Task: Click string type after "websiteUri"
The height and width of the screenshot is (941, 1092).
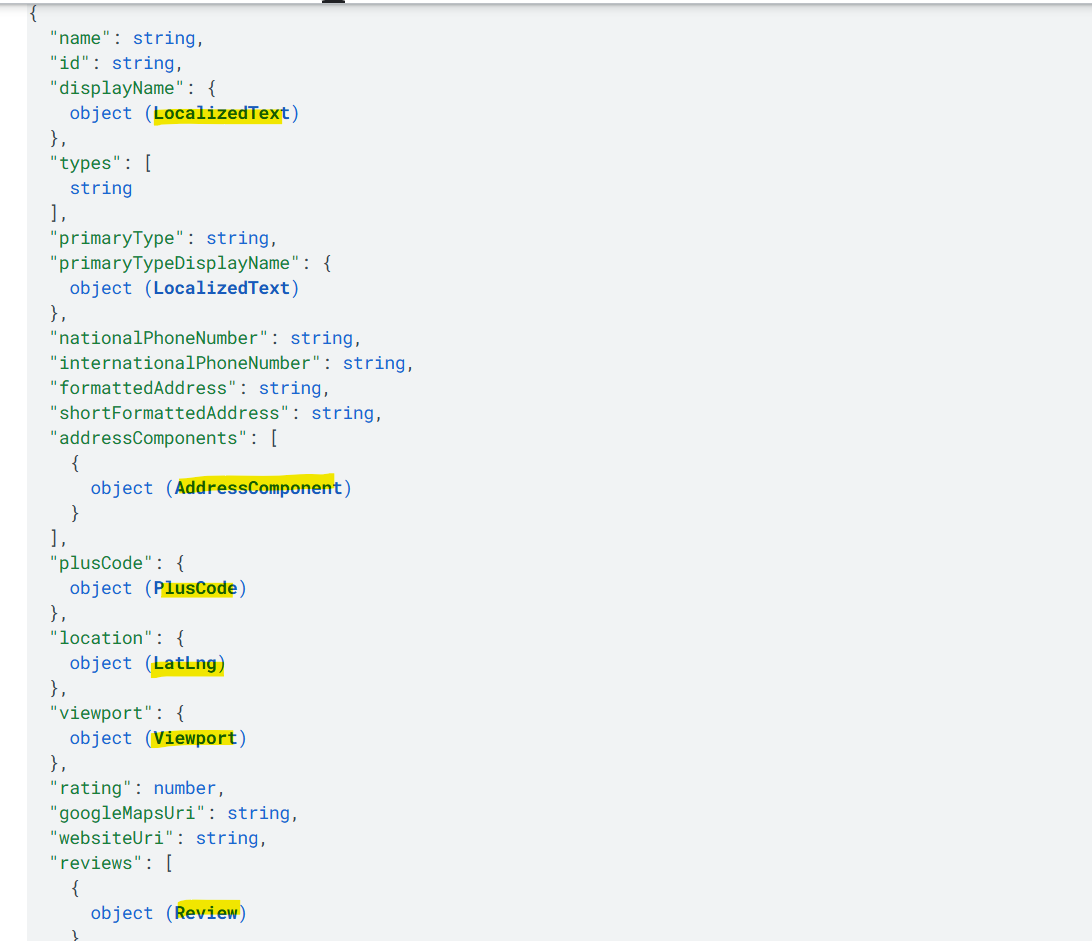Action: [227, 839]
